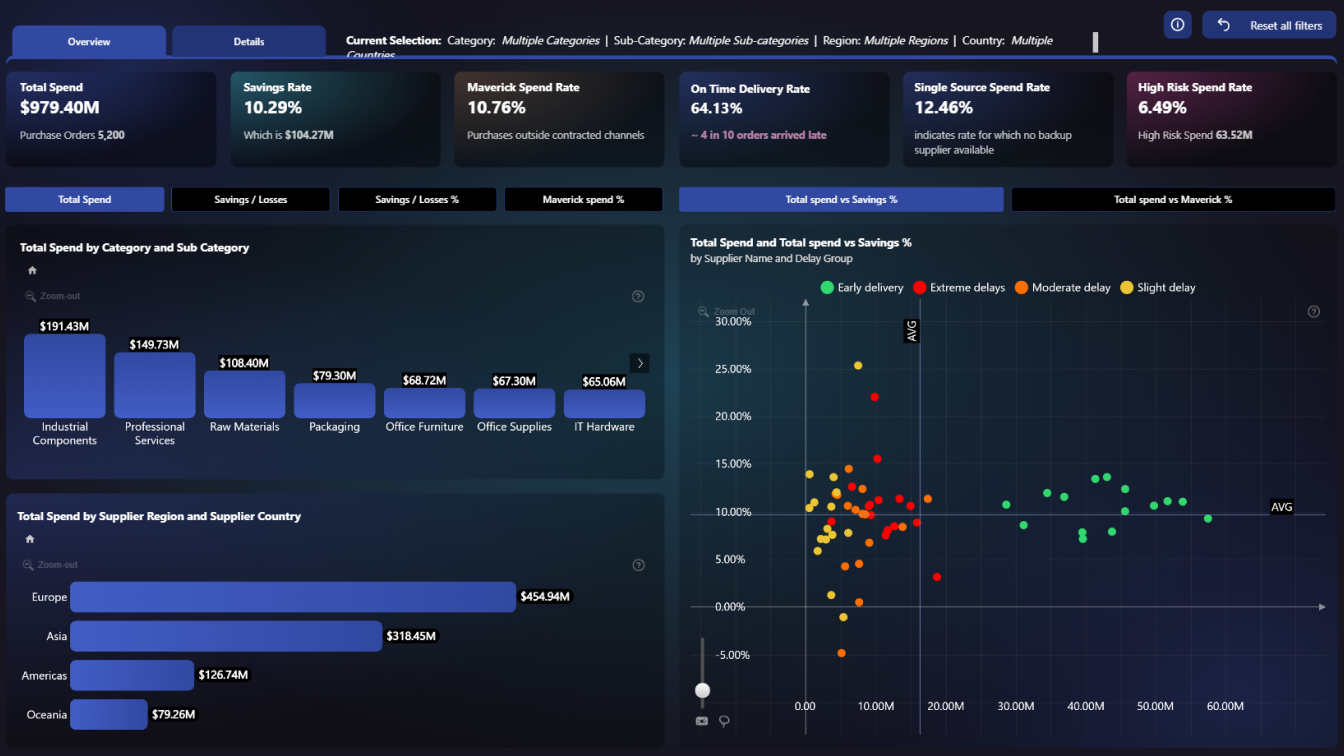This screenshot has height=756, width=1344.
Task: Click the scatter chart zoom slider handle
Action: point(703,690)
